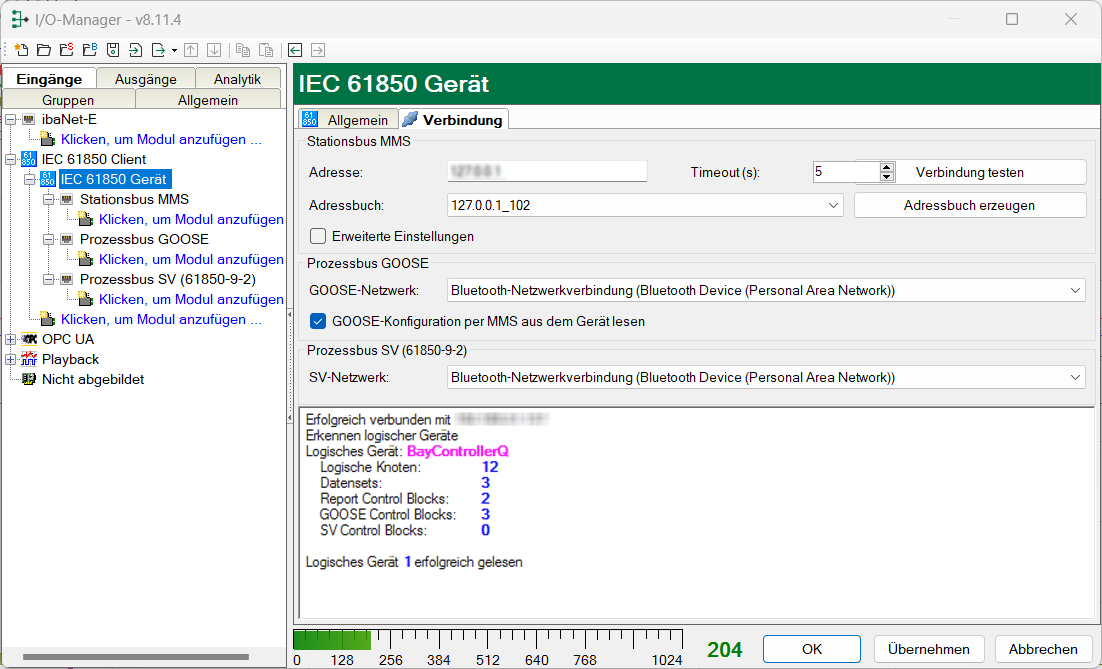
Task: Open the GOOSE-Netzwerk dropdown
Action: (1075, 291)
